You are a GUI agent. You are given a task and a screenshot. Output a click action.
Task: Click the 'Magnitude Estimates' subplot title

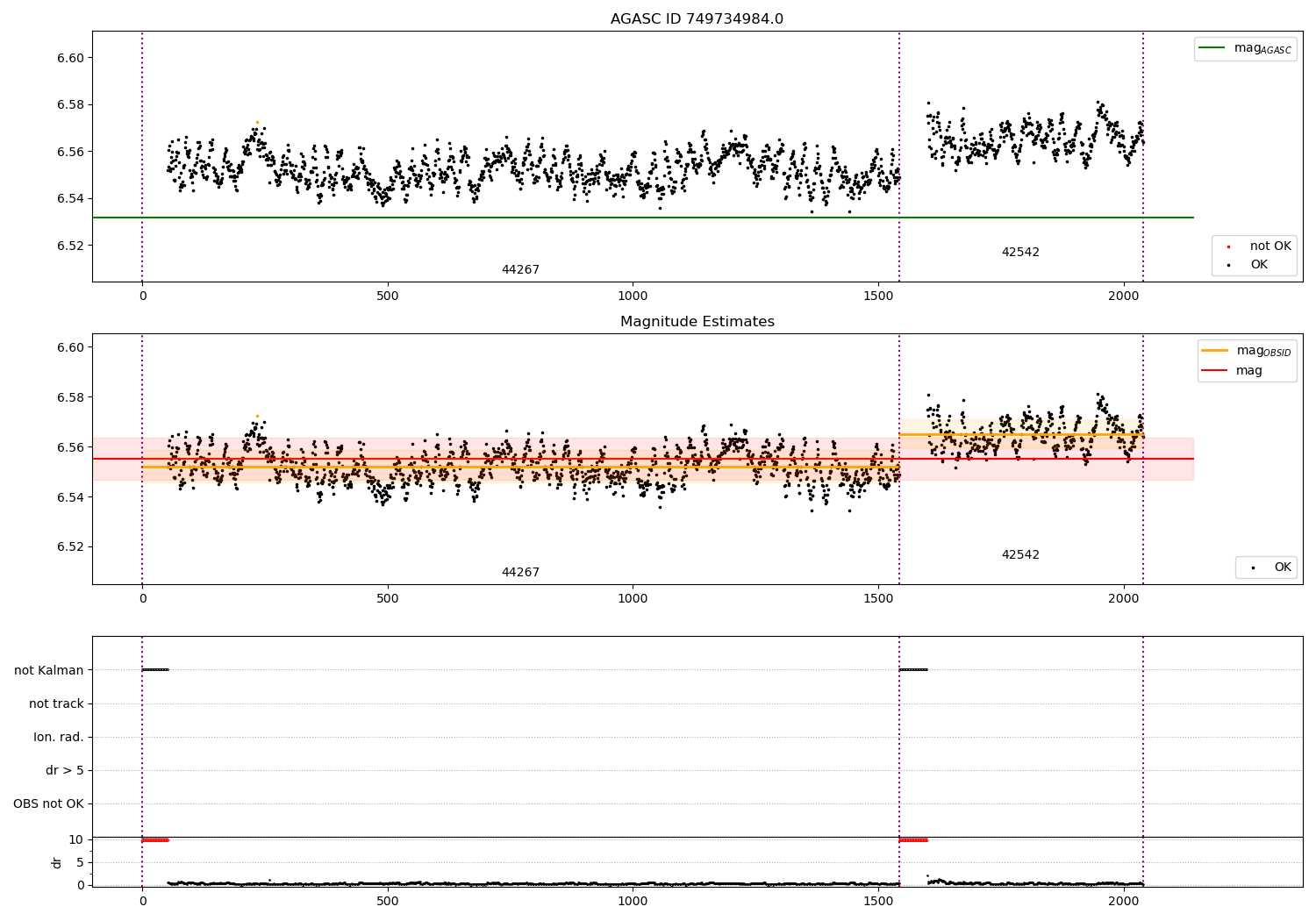pos(697,322)
